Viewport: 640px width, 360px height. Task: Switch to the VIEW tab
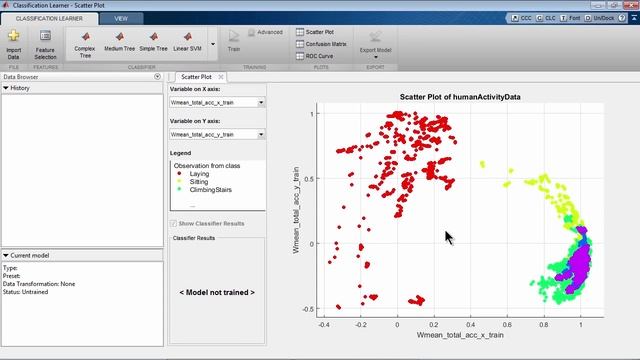click(121, 18)
